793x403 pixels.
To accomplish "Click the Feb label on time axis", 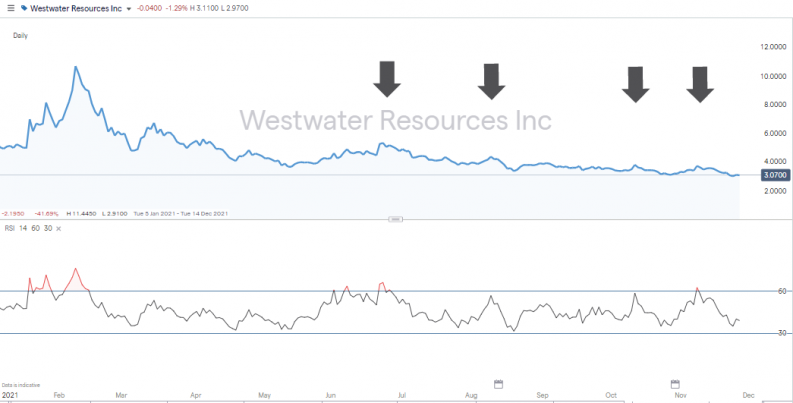I will (59, 395).
